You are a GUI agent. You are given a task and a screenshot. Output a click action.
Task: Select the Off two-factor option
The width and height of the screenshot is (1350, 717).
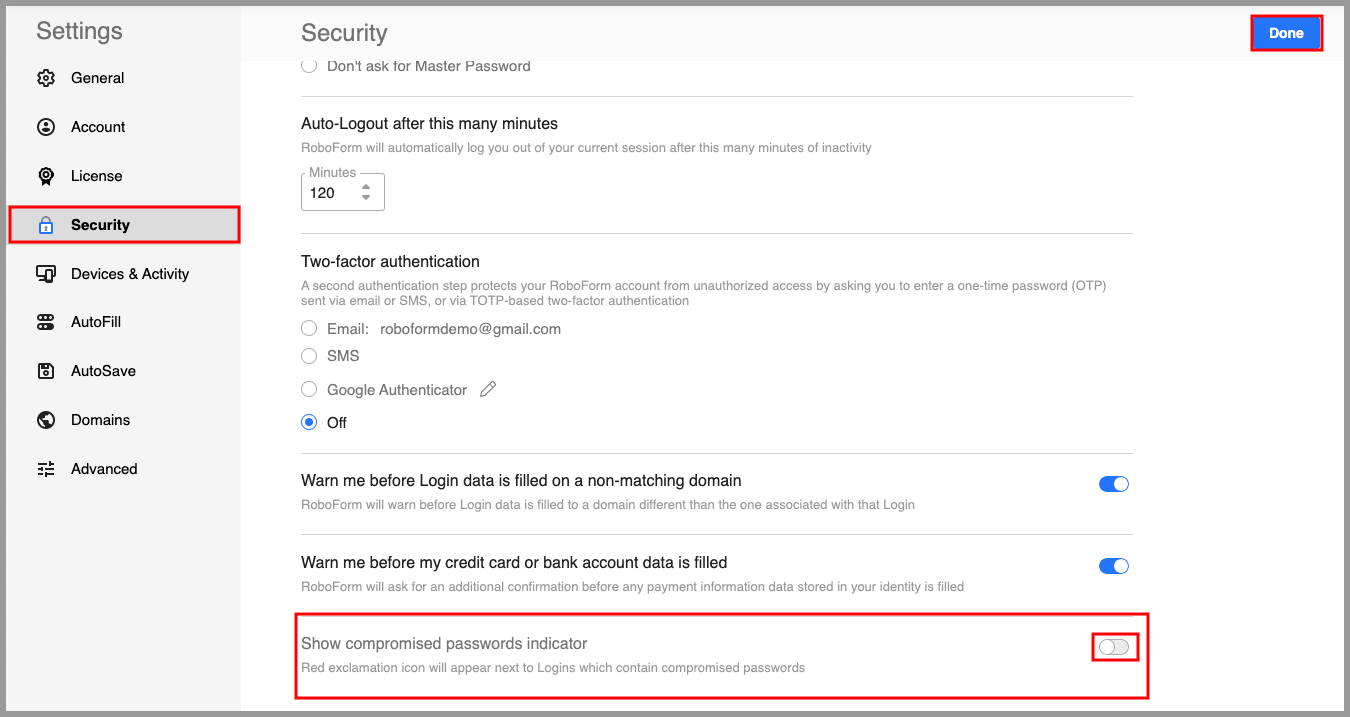coord(309,421)
